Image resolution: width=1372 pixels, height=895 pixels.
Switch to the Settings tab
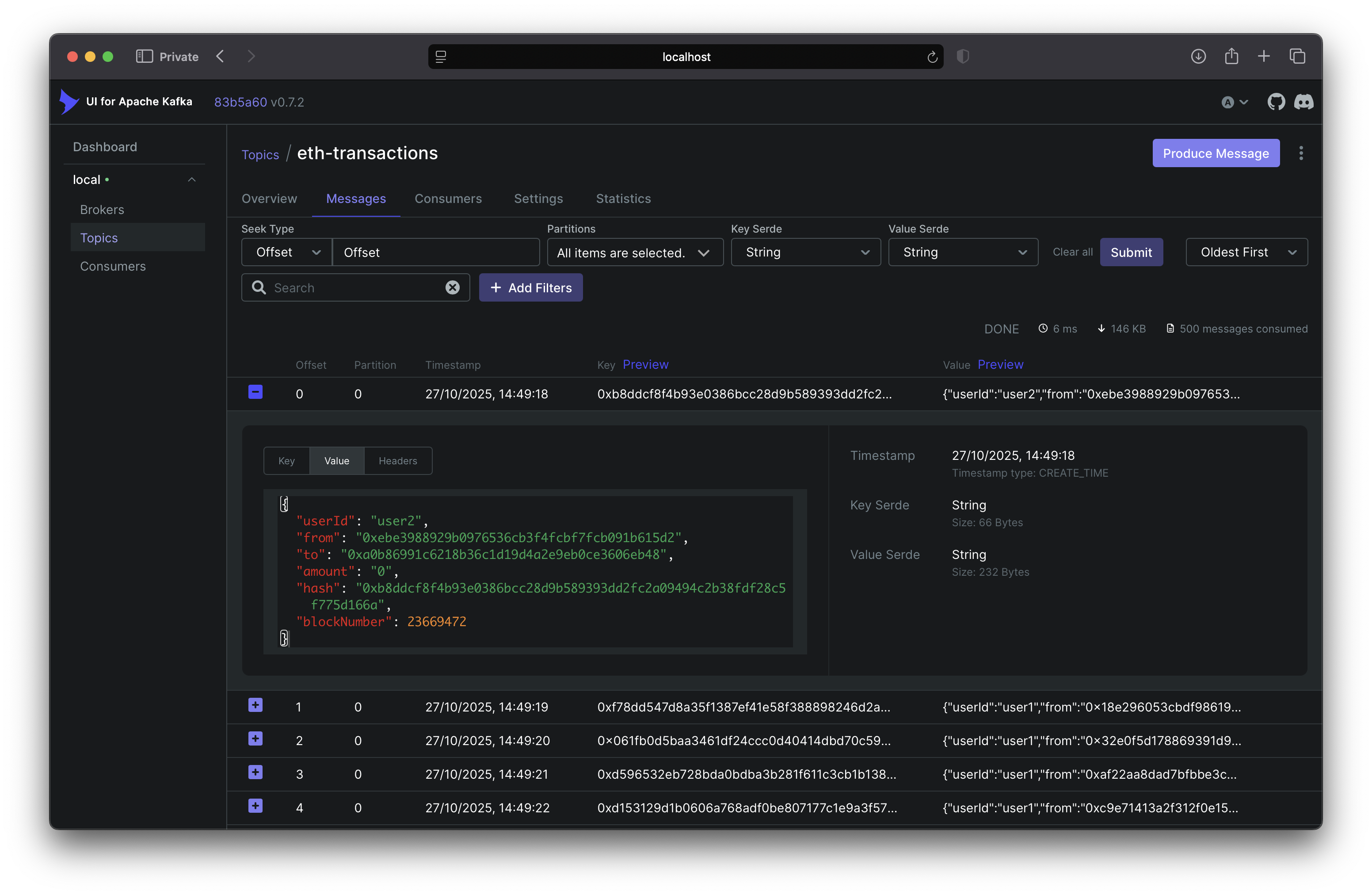point(538,199)
